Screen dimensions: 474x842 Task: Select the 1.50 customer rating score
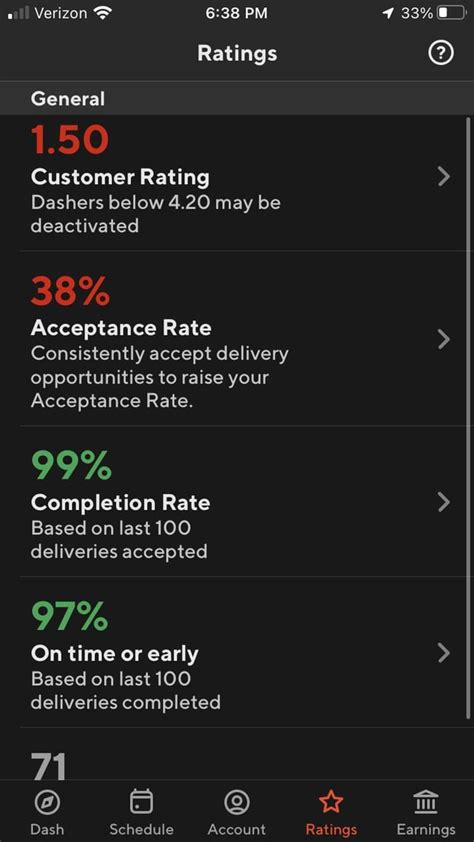[x=70, y=140]
